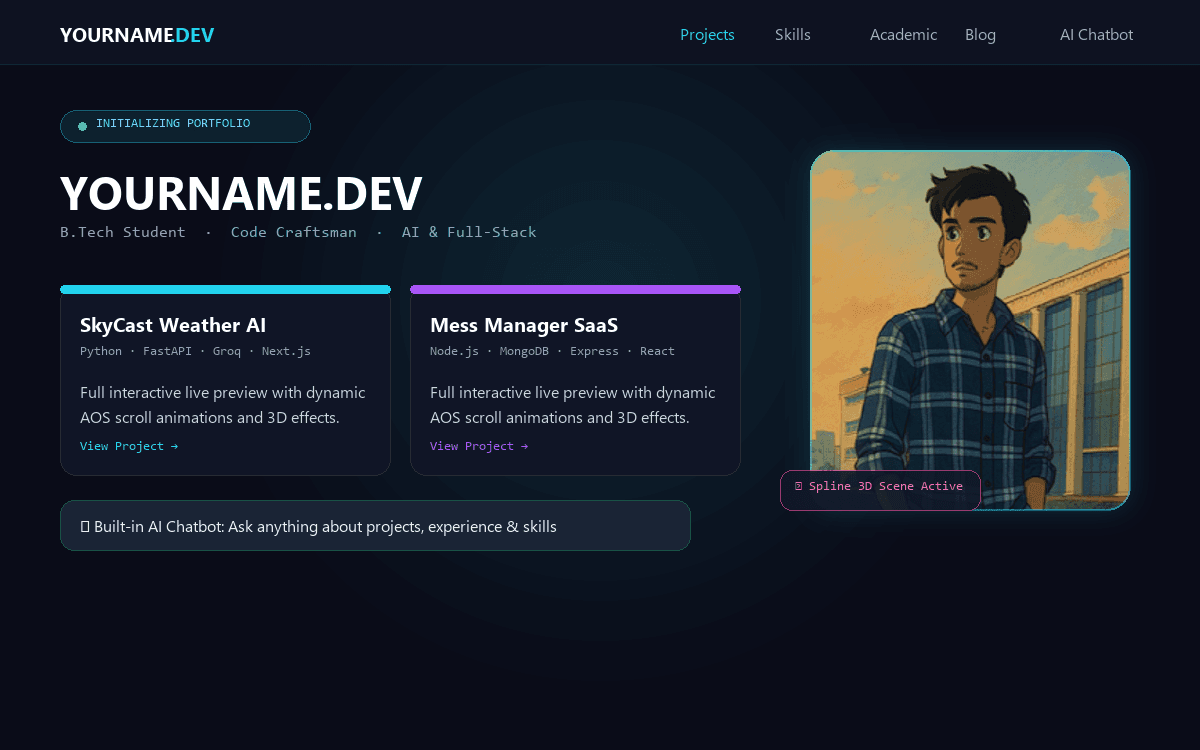The width and height of the screenshot is (1200, 750).
Task: Open AI Chatbot from the navbar
Action: [1096, 35]
